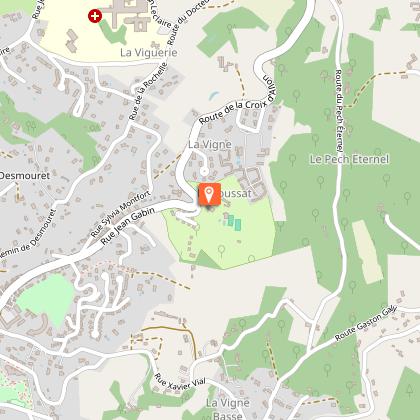Click the tree symbol below the pin park
This screenshot has height=420, width=420.
(x=221, y=250)
